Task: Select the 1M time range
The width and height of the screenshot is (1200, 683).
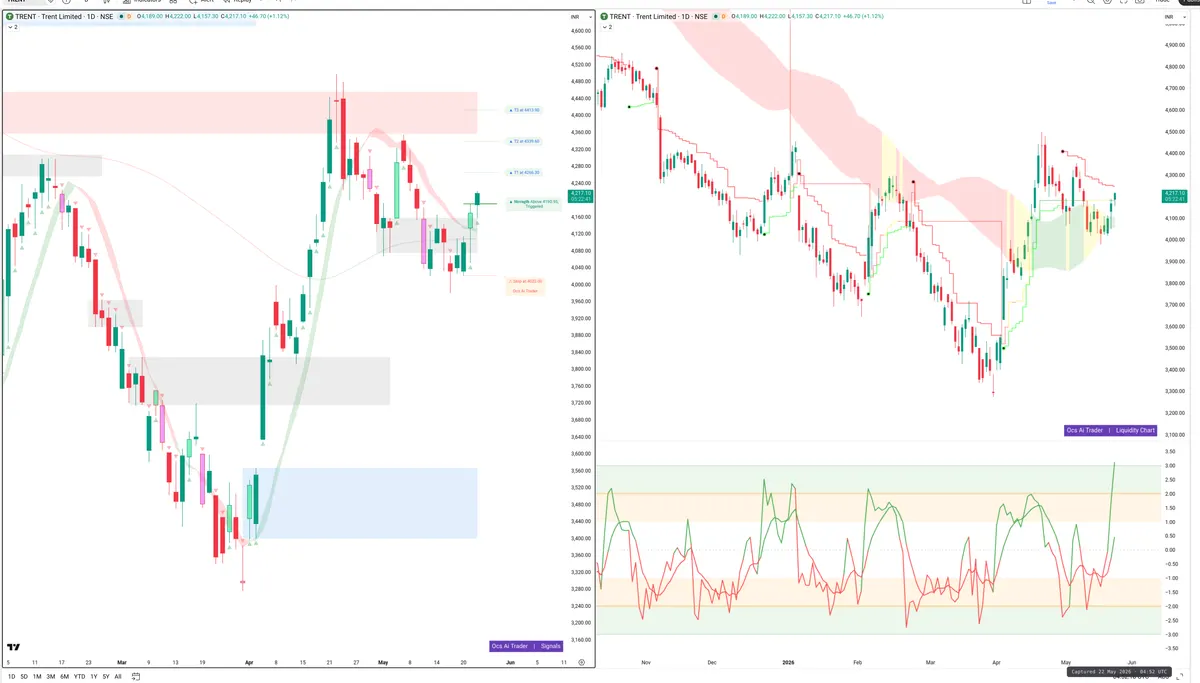Action: [x=37, y=677]
